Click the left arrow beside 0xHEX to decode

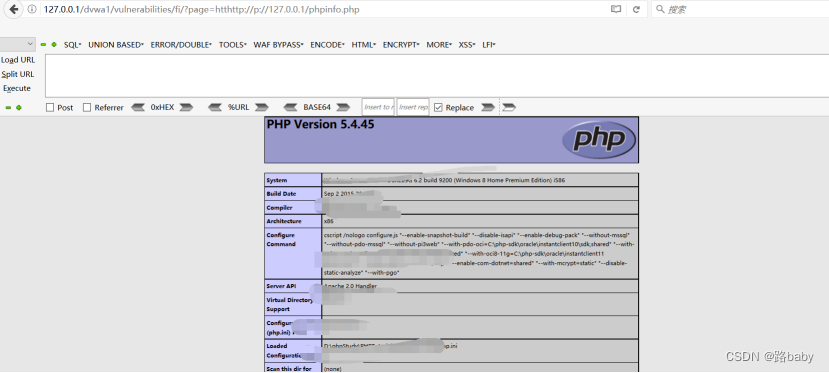(138, 107)
